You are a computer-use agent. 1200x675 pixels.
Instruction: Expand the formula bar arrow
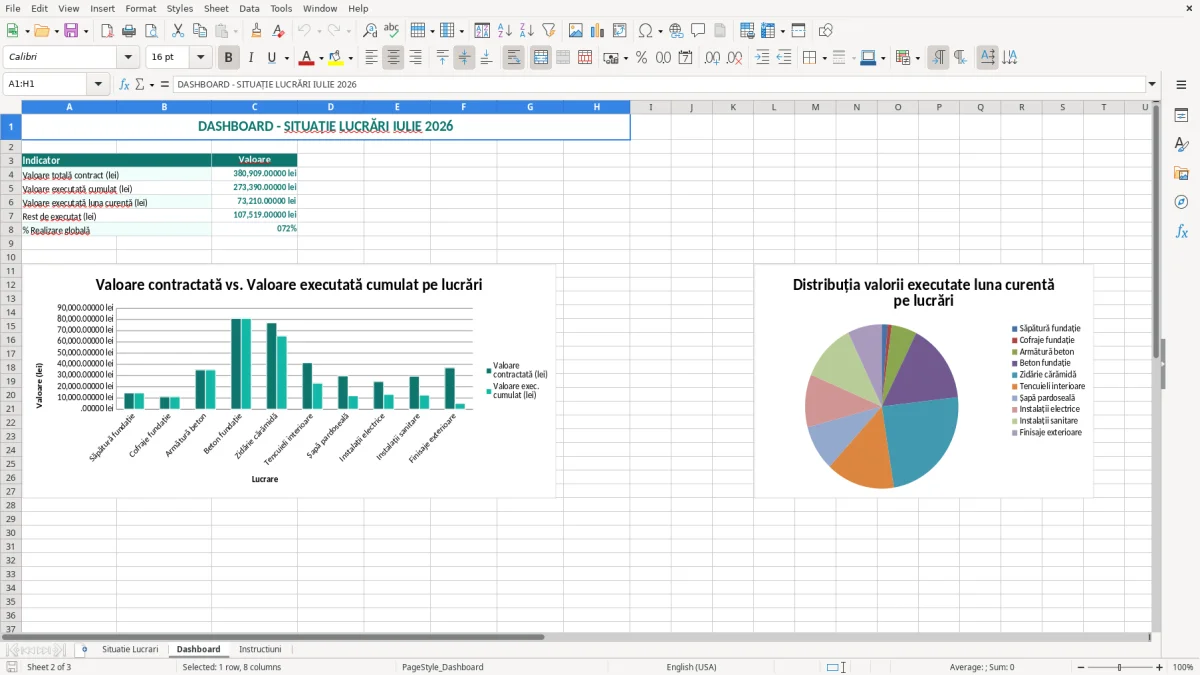[x=1152, y=84]
